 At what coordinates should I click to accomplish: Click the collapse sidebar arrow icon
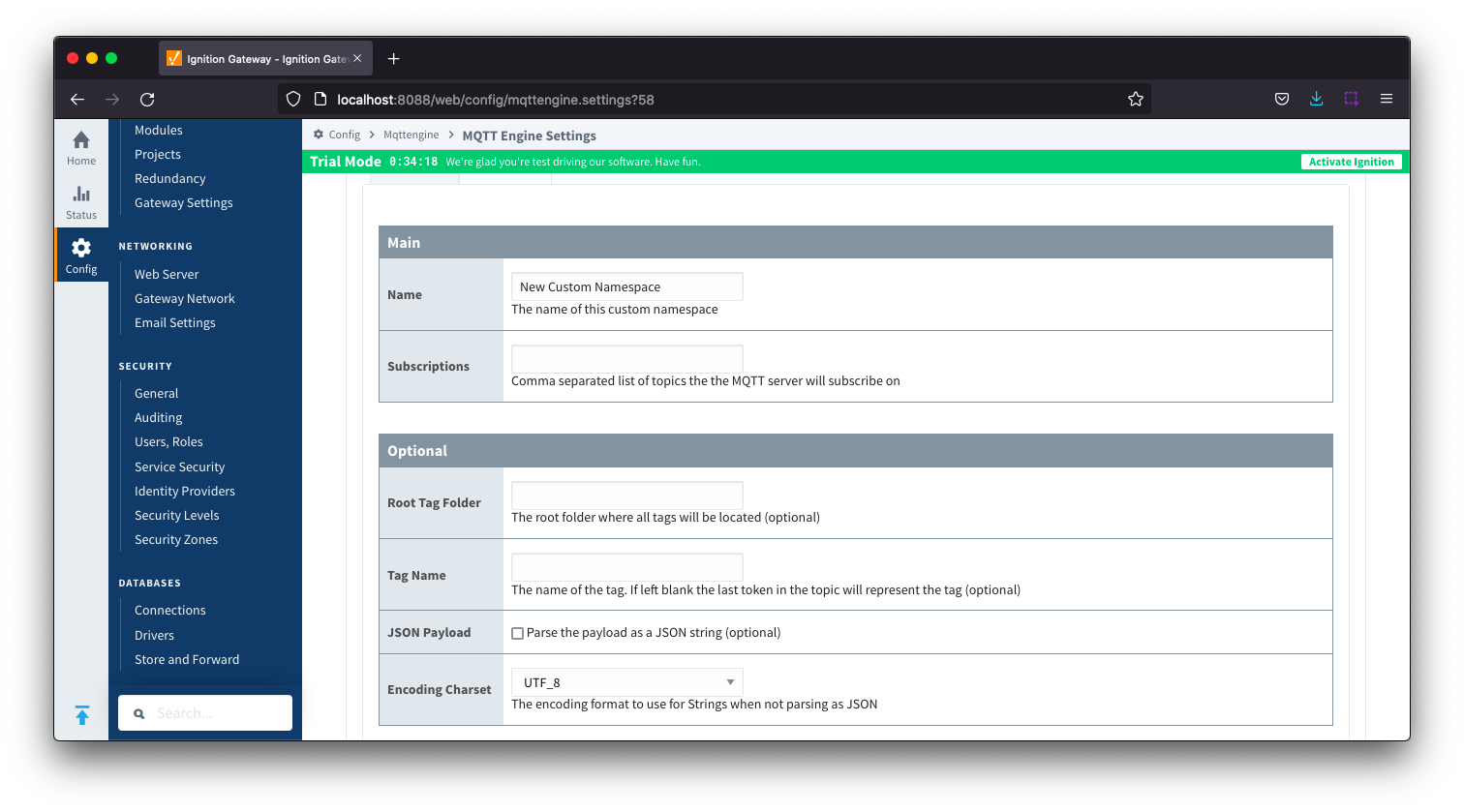82,715
